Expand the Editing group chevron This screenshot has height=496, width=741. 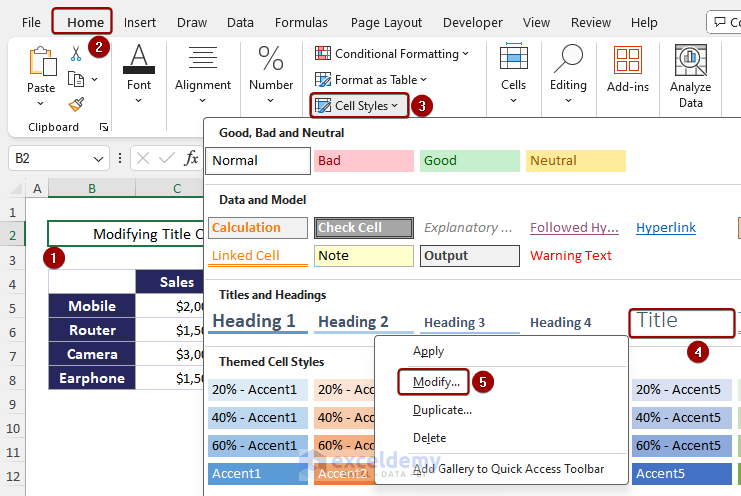pyautogui.click(x=569, y=101)
